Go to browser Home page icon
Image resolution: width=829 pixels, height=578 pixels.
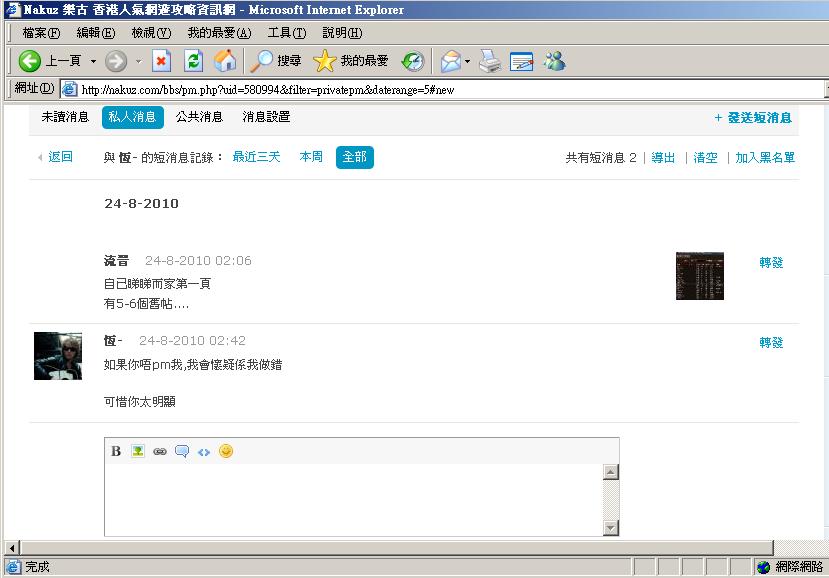click(225, 61)
